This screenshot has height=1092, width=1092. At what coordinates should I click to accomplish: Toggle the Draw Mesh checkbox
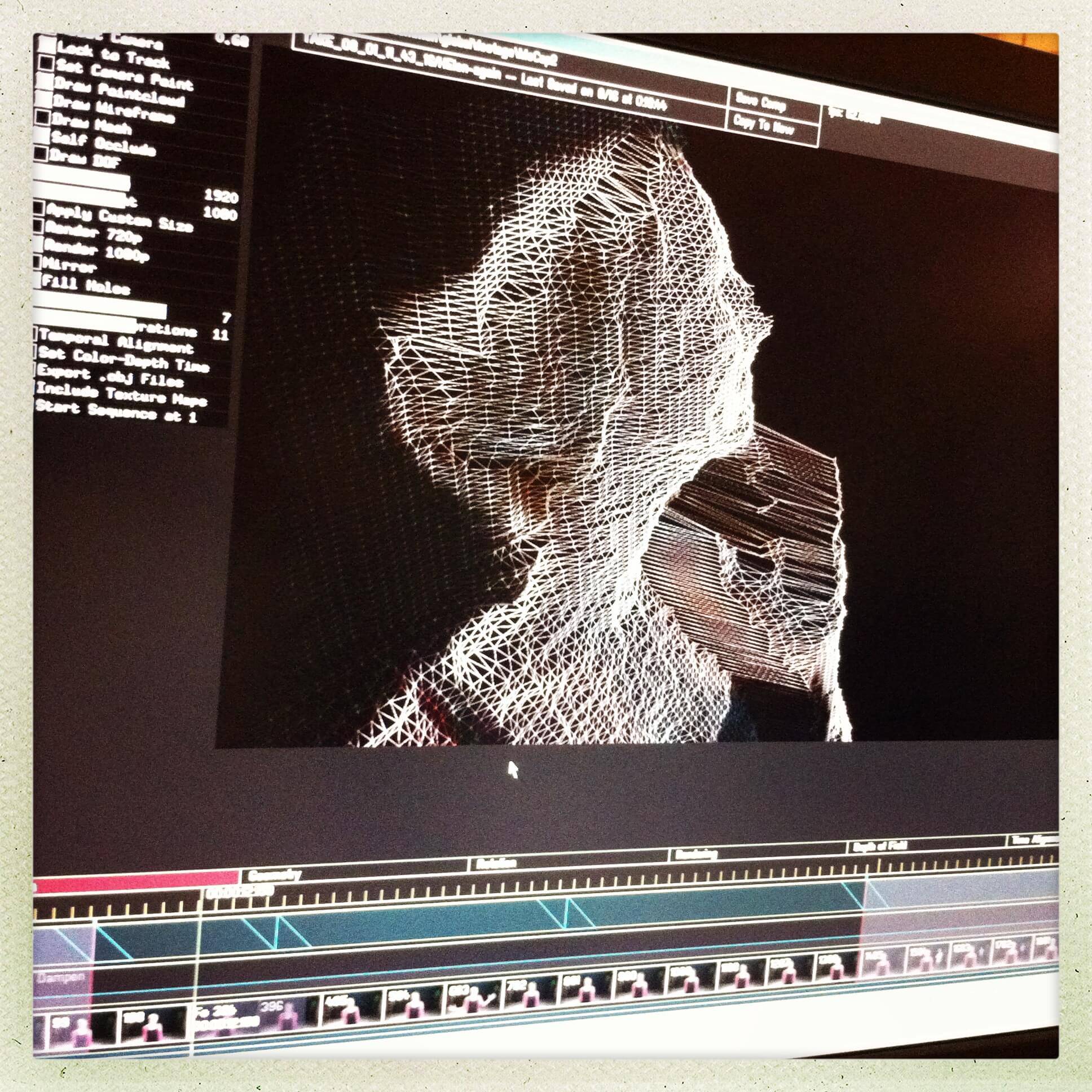pos(43,117)
